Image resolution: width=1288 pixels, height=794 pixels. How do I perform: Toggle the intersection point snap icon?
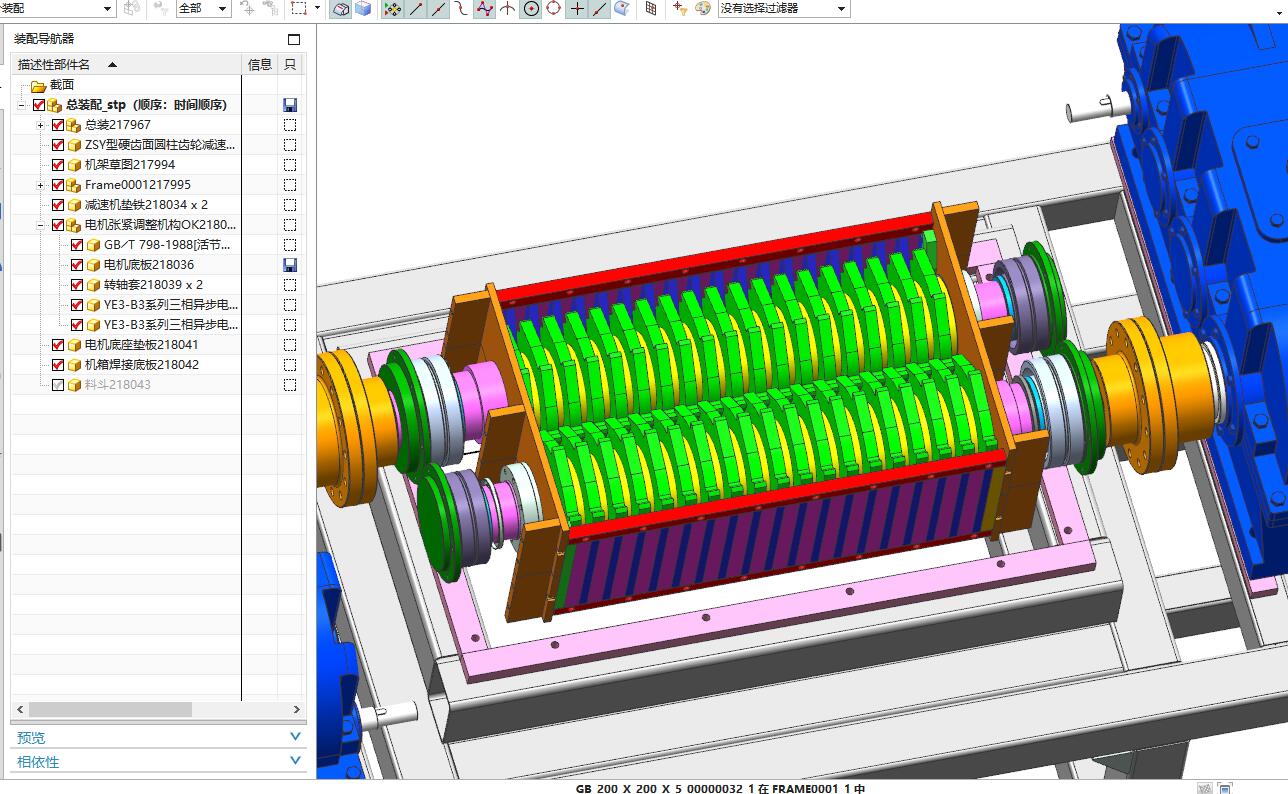[x=508, y=9]
